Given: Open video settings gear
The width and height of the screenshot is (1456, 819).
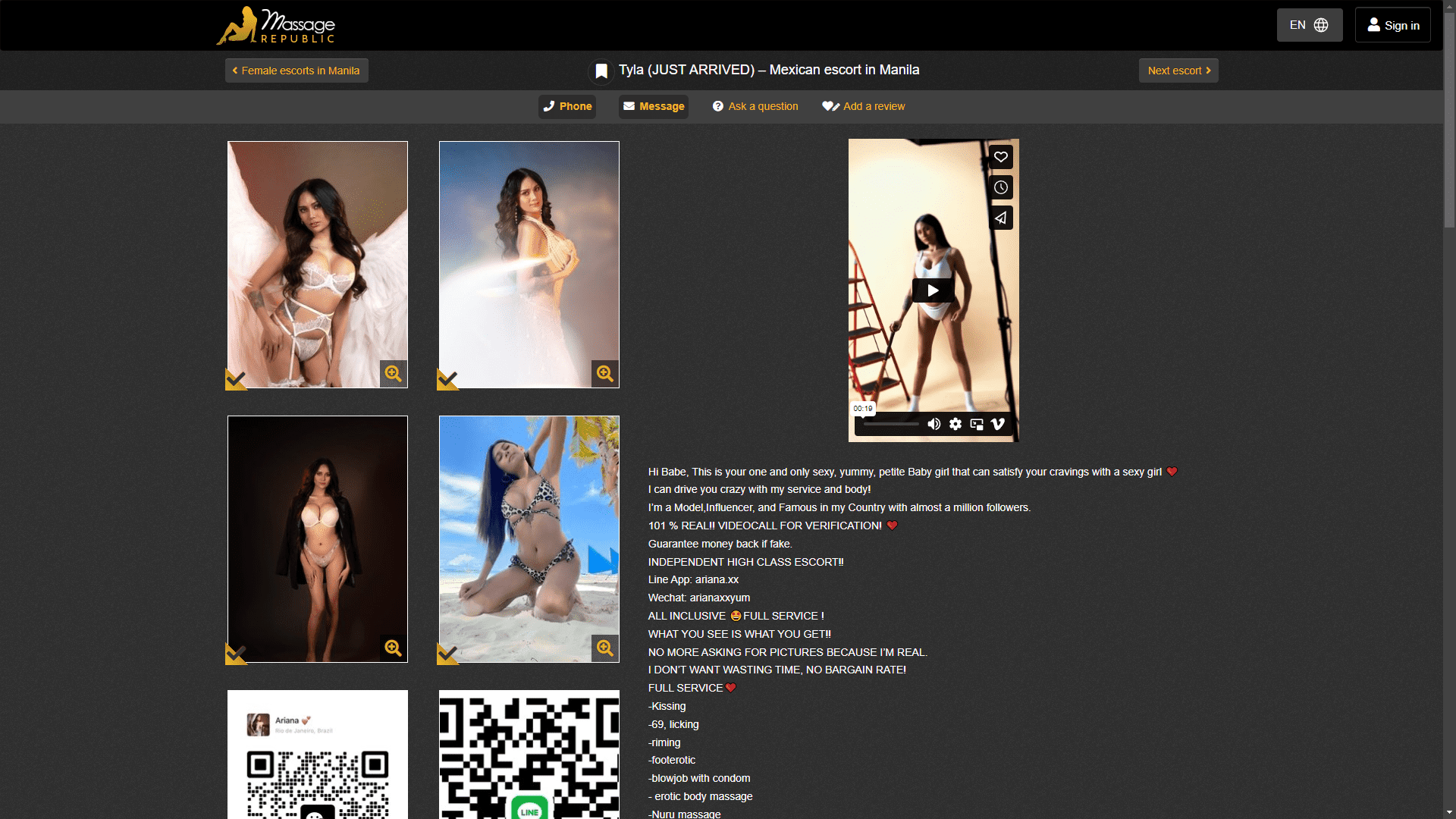Looking at the screenshot, I should 955,424.
